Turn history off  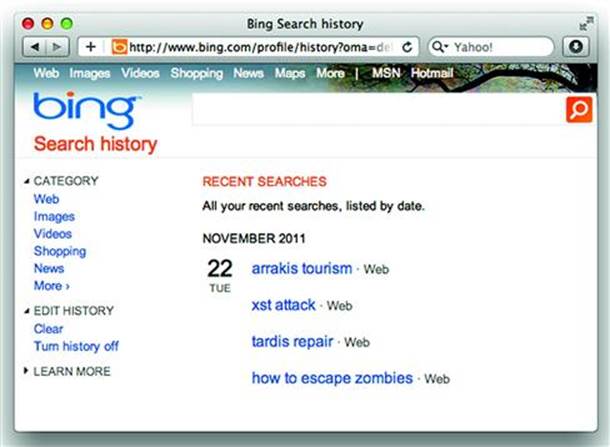[x=76, y=346]
